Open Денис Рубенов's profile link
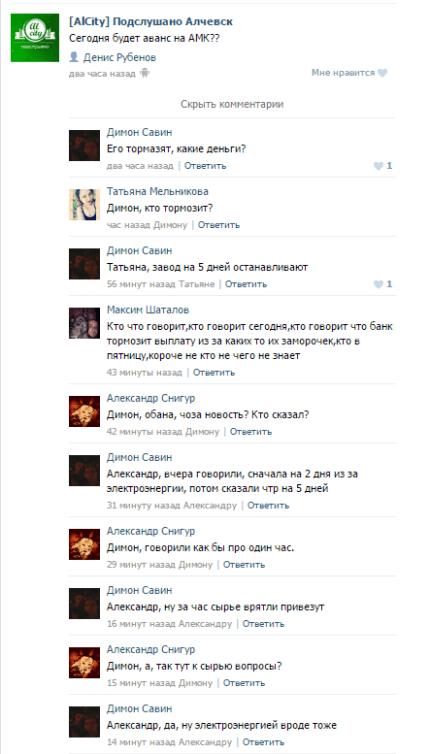This screenshot has height=754, width=430. coord(120,58)
